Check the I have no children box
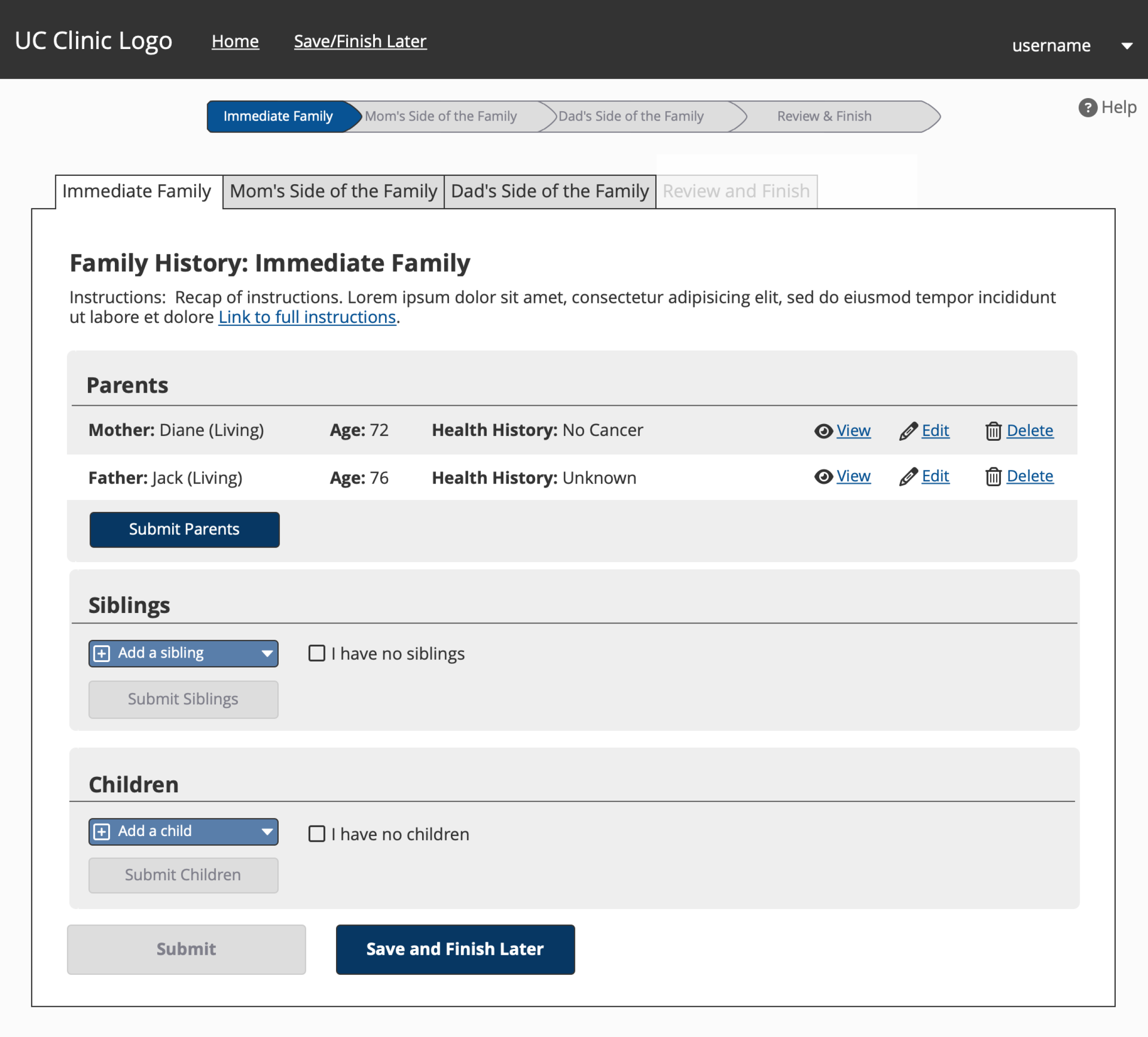The image size is (1148, 1037). tap(317, 834)
